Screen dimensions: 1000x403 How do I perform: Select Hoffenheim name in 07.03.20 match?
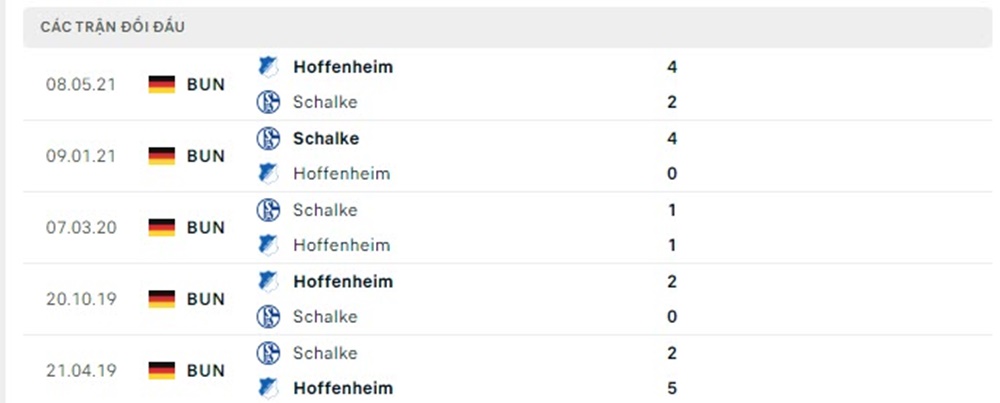pos(341,245)
